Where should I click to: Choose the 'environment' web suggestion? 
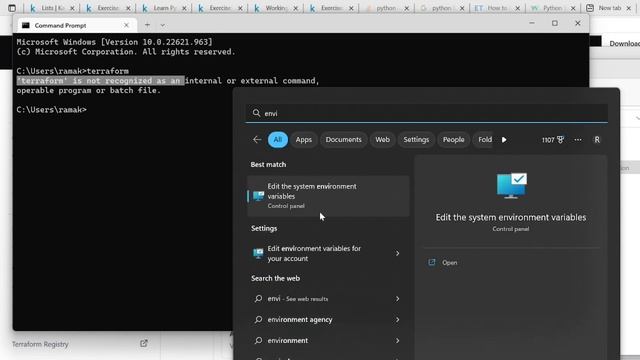coord(288,340)
